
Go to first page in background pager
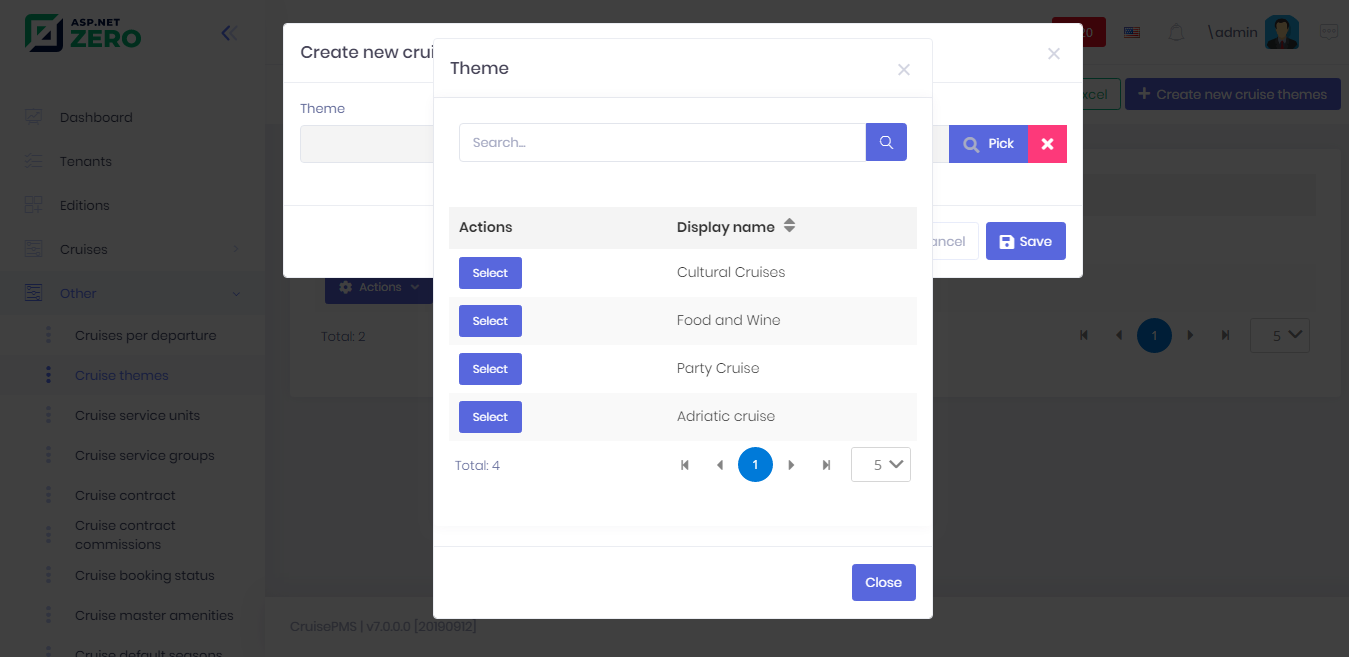point(1084,336)
